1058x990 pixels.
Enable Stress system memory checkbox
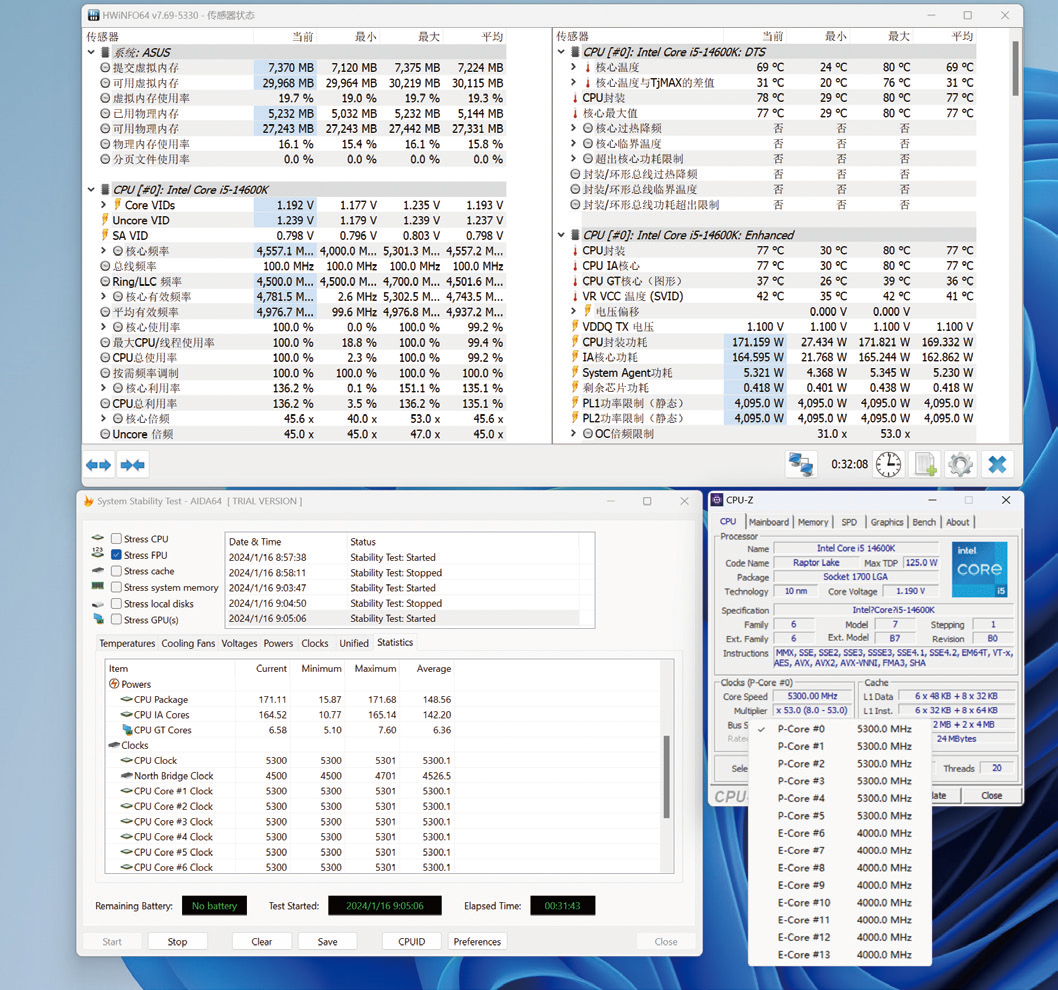(117, 587)
